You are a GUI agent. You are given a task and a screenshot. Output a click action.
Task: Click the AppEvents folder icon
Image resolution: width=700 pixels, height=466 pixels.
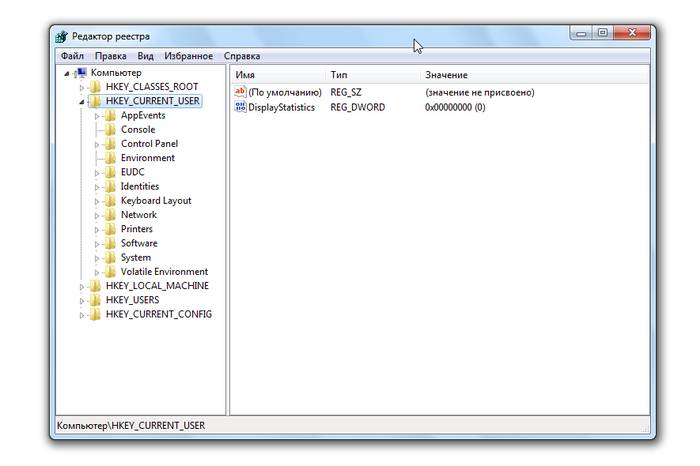pos(110,115)
